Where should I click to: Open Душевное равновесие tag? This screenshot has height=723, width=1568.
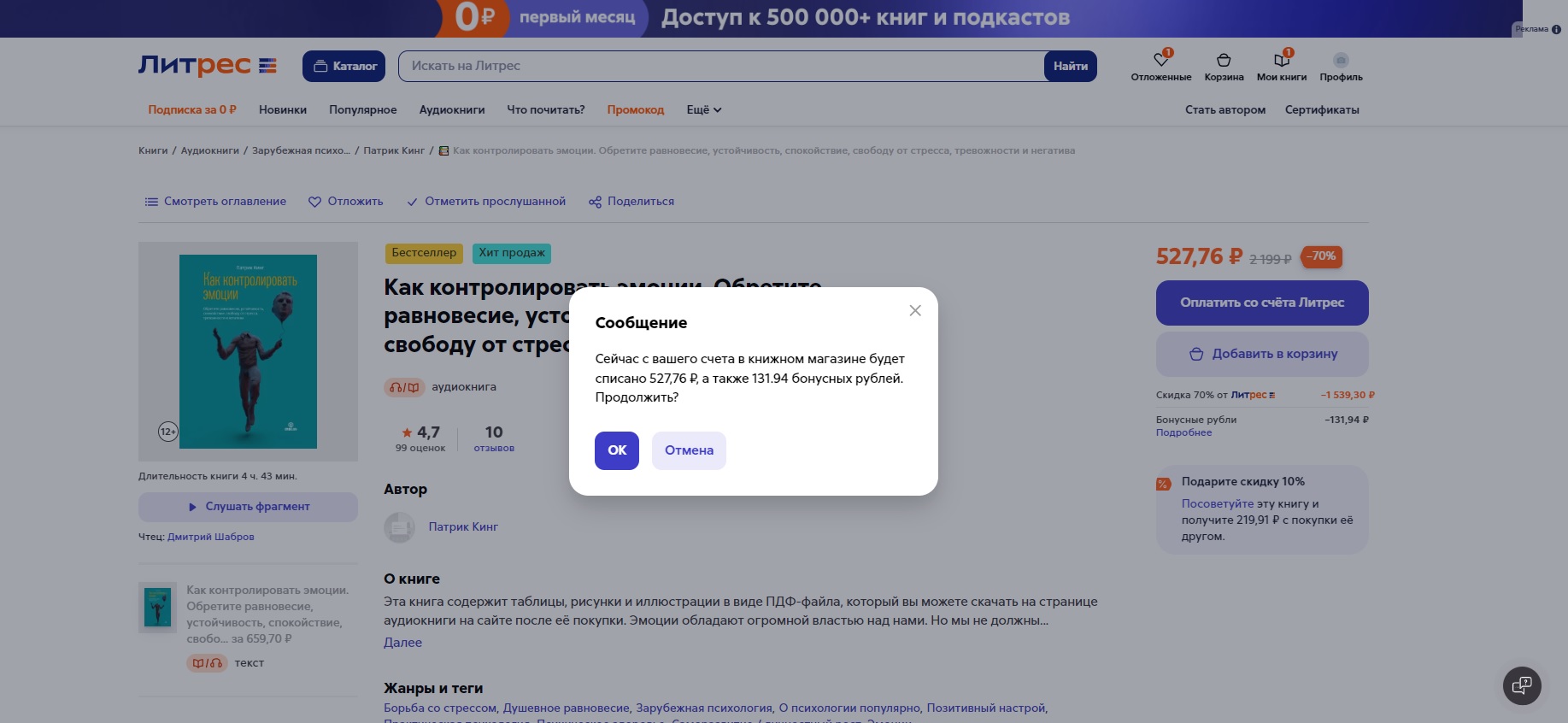[x=567, y=708]
